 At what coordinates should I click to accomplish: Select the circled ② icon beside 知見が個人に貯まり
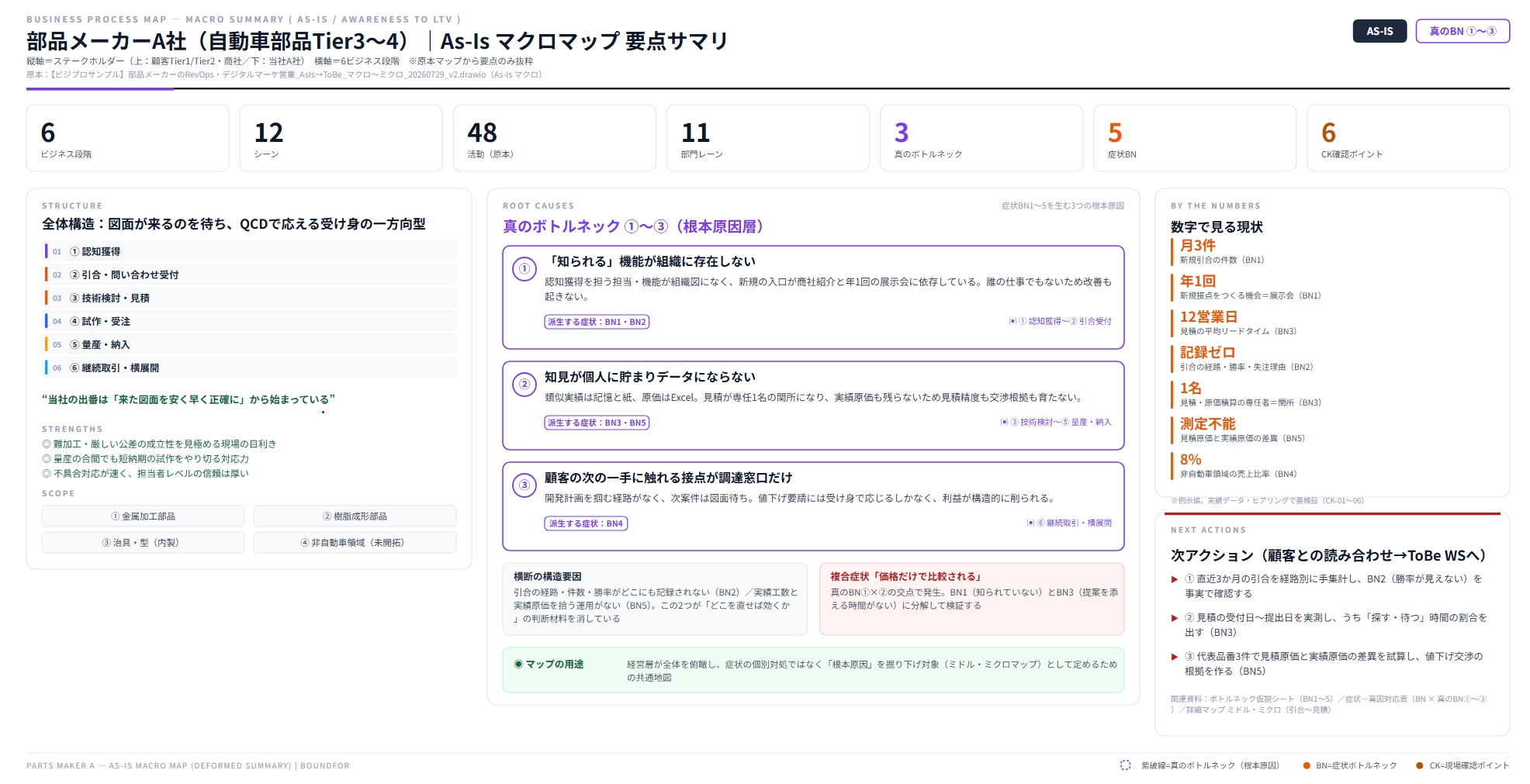click(x=524, y=384)
